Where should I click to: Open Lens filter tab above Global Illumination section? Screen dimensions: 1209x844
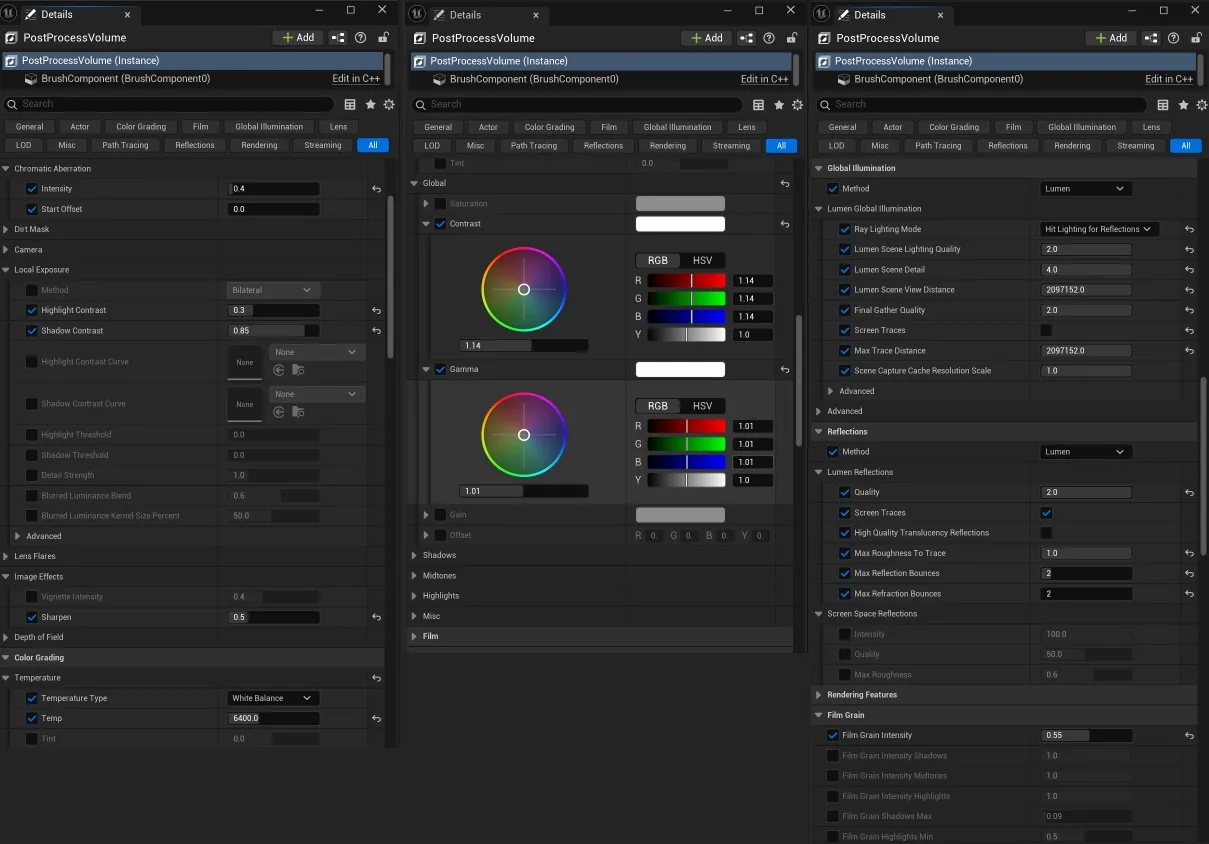[x=1152, y=127]
